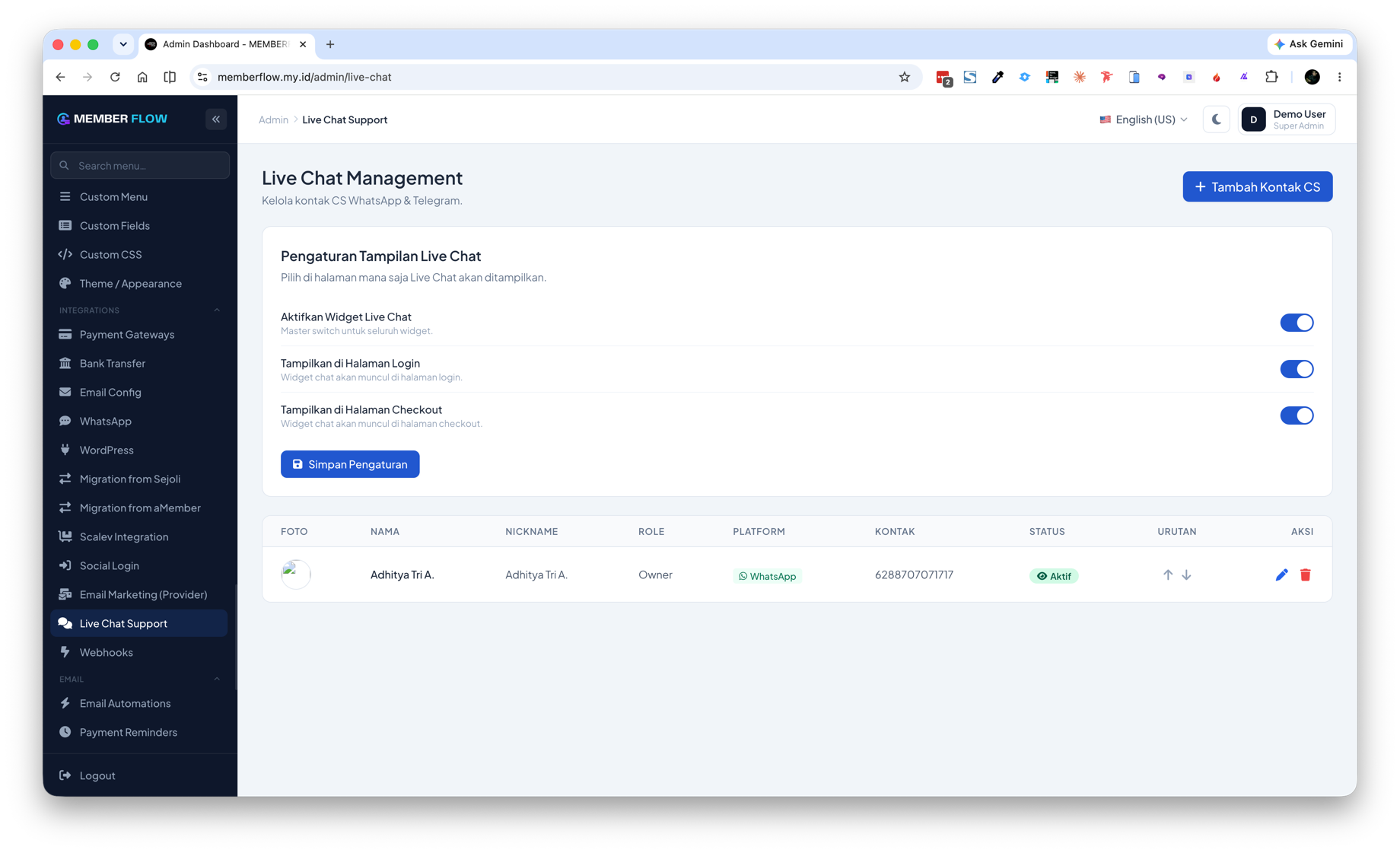1400x853 pixels.
Task: Click the Member Flow logo
Action: coord(112,119)
